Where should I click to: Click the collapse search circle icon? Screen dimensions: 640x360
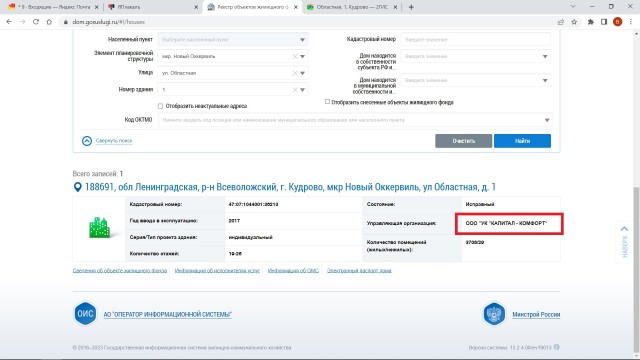(x=87, y=141)
